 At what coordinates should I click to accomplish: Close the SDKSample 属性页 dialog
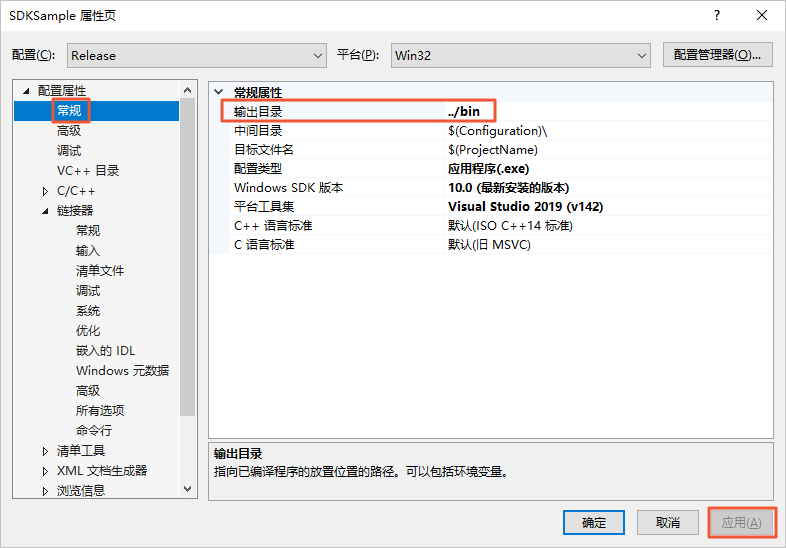tap(761, 16)
